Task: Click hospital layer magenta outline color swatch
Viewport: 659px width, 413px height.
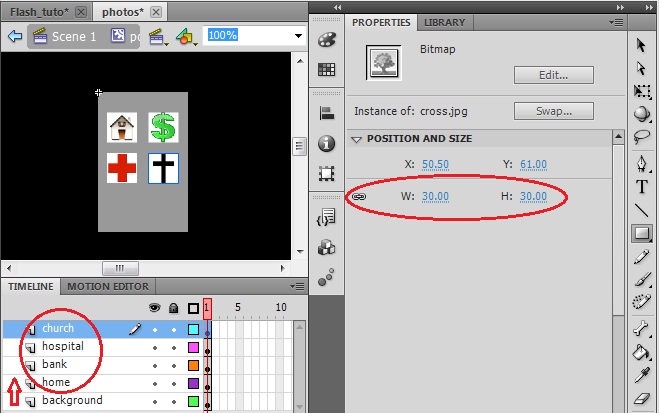Action: (x=193, y=347)
